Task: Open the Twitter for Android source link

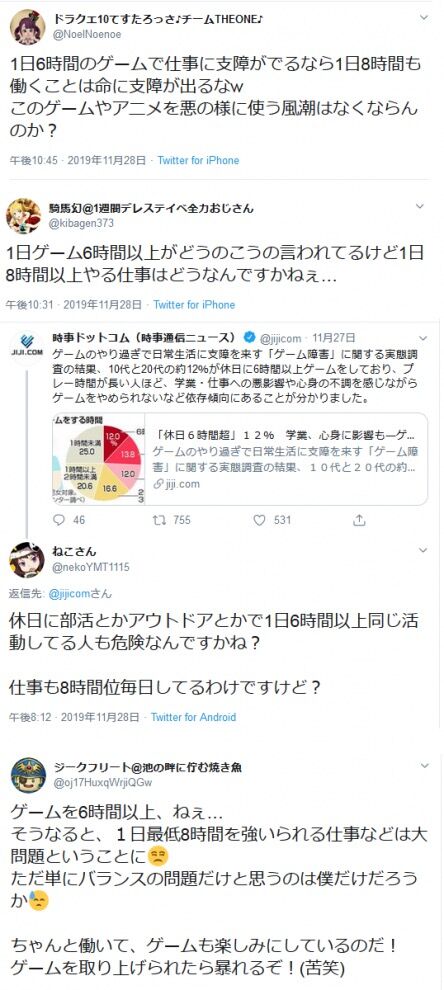Action: coord(193,717)
